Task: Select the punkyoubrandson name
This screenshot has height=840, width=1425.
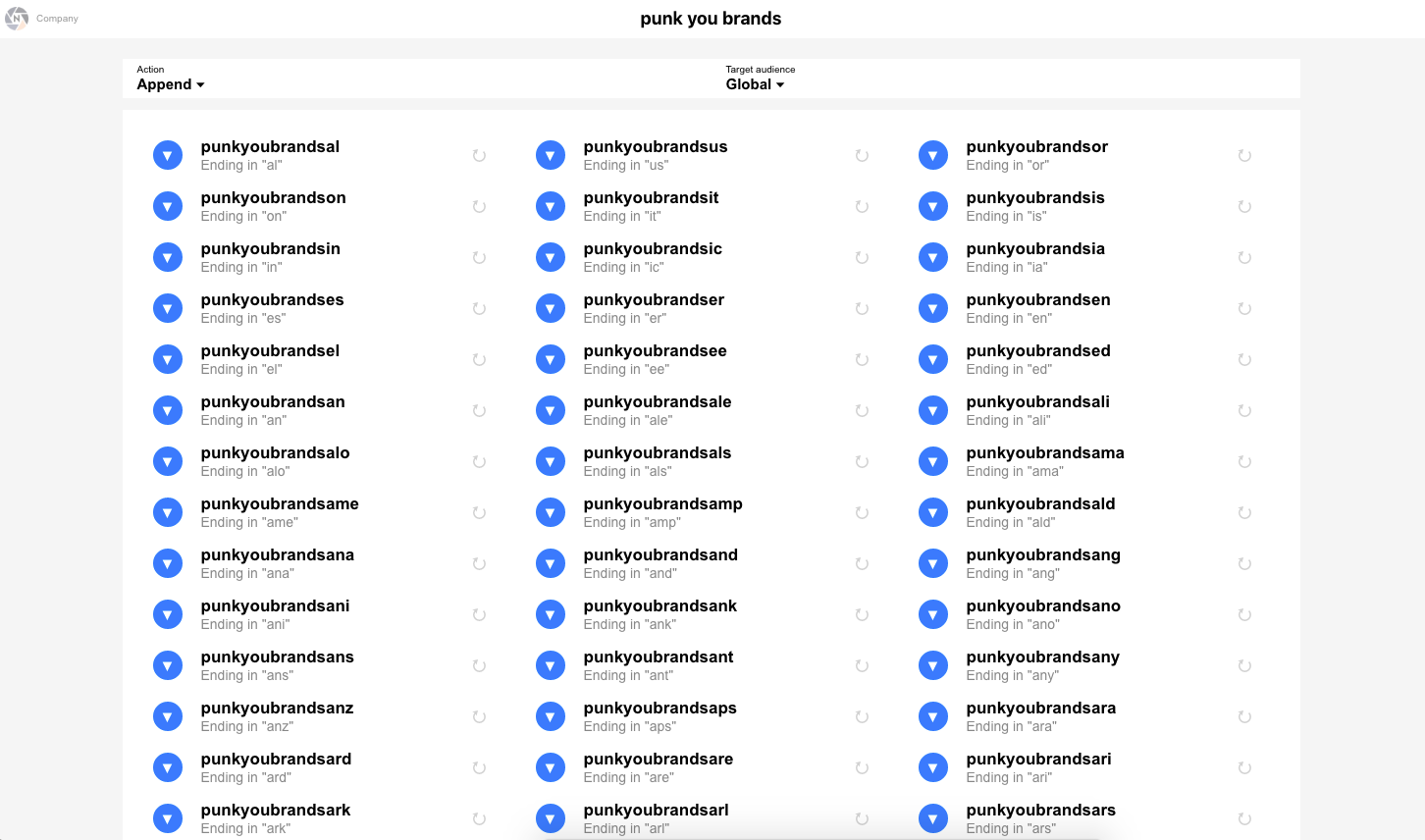Action: tap(273, 198)
